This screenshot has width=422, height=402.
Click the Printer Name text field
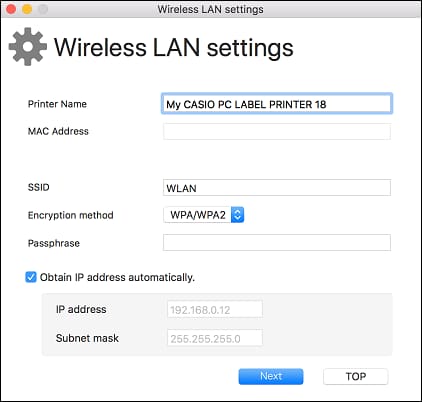click(x=277, y=104)
